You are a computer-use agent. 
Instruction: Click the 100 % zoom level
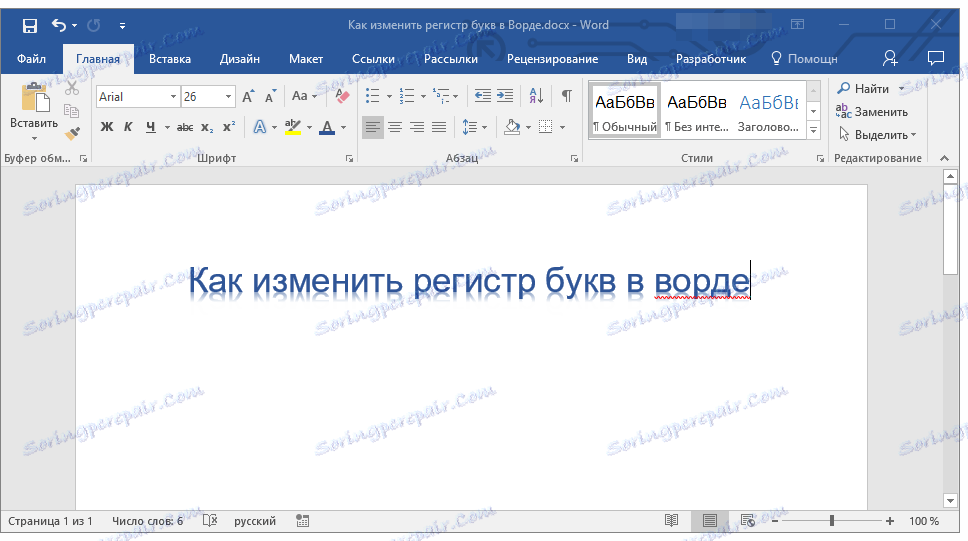[x=924, y=521]
